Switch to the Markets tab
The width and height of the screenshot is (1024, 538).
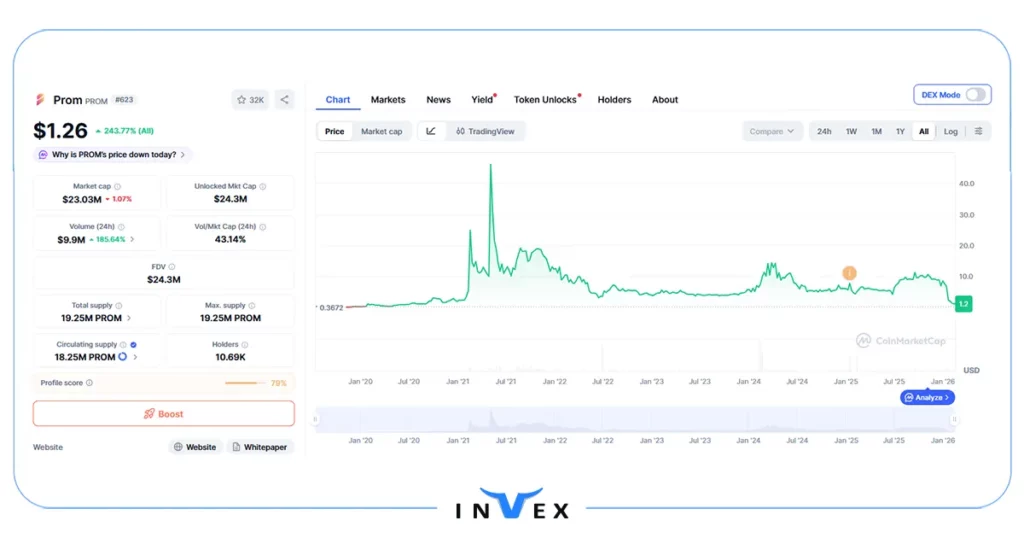(x=388, y=100)
